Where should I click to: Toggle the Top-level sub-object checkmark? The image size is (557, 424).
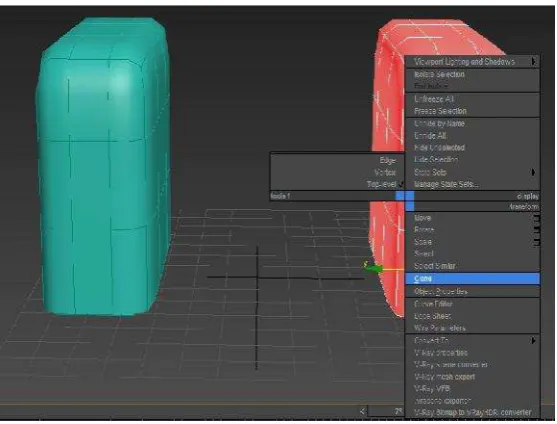(401, 185)
